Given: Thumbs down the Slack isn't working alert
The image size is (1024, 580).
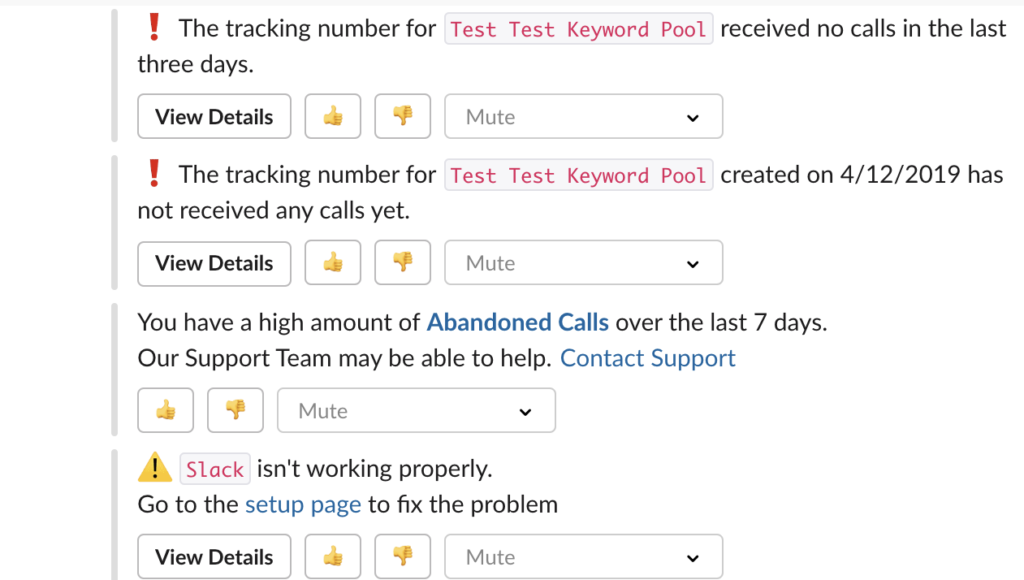Looking at the screenshot, I should (x=402, y=556).
